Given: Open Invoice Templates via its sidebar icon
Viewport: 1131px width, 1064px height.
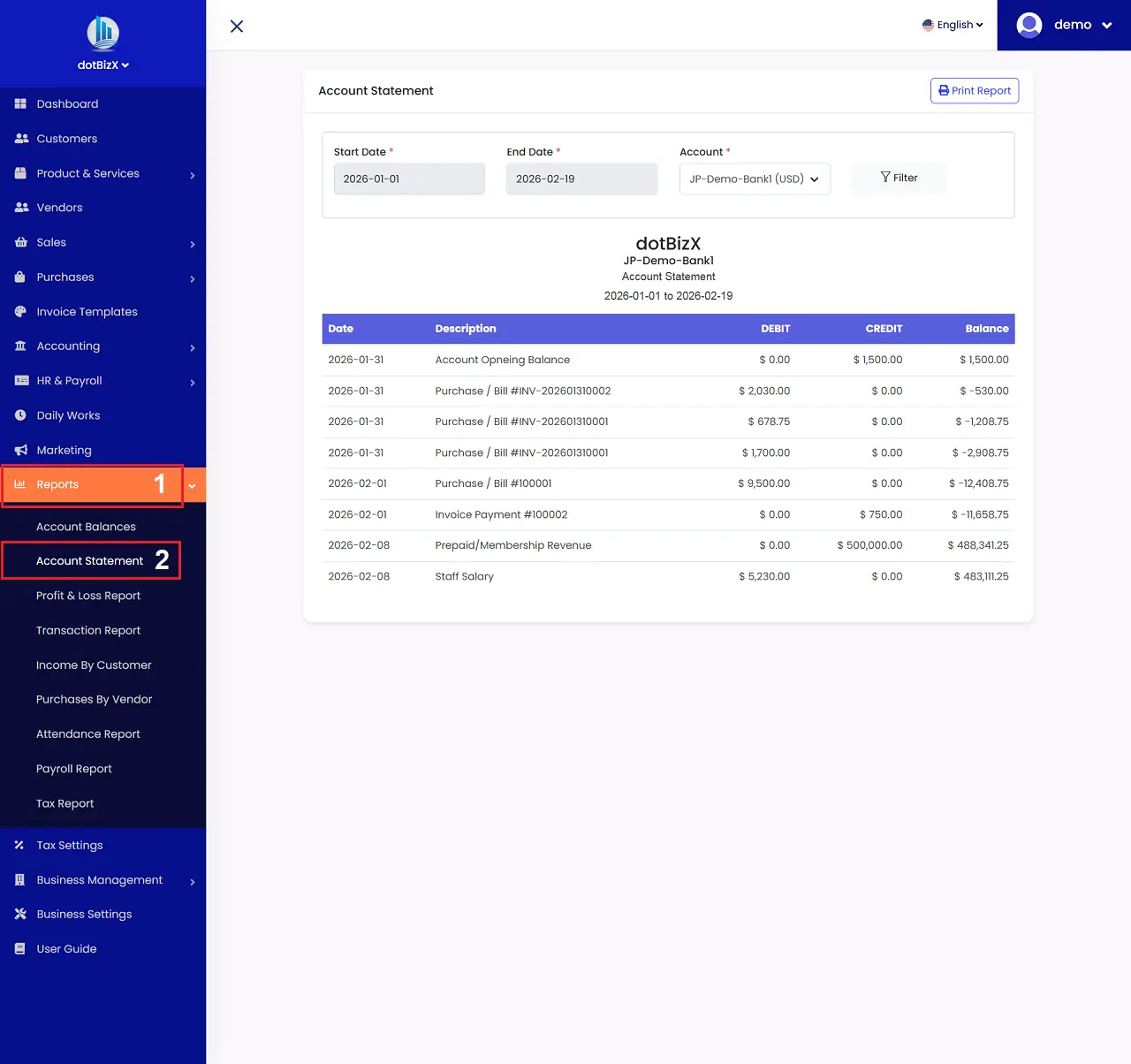Looking at the screenshot, I should coord(19,311).
